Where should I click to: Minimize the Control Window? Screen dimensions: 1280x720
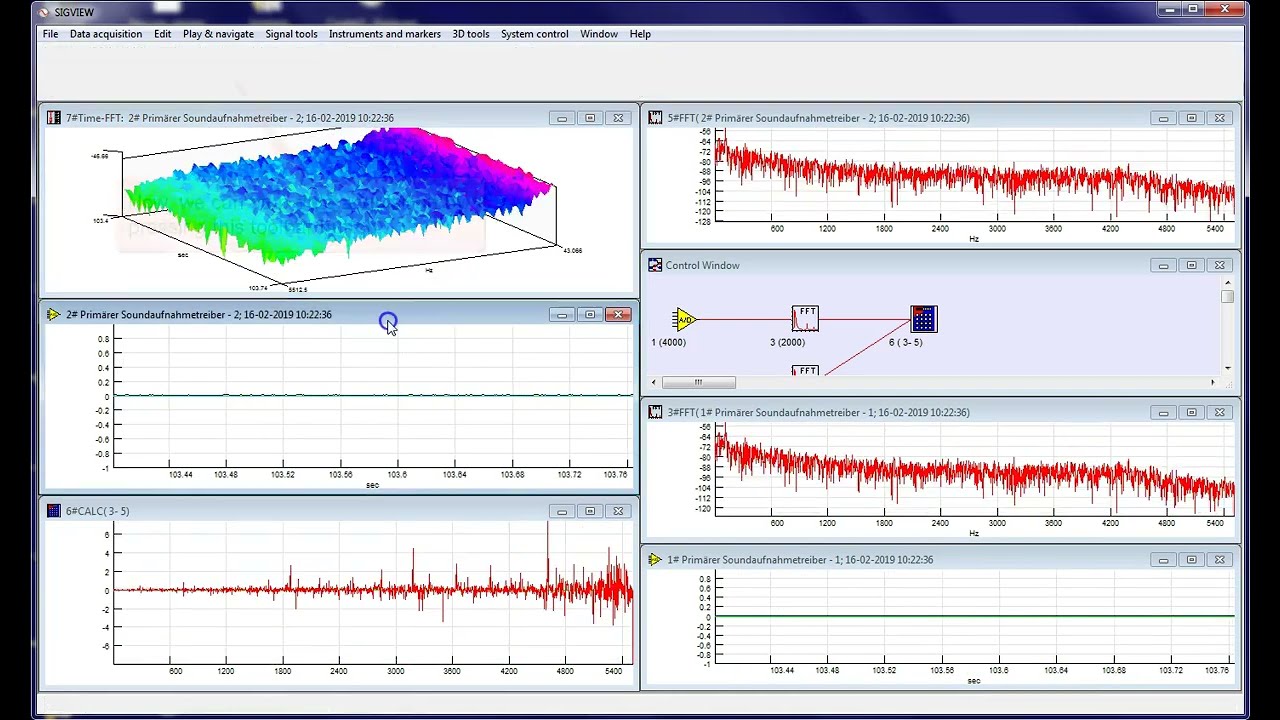1163,265
